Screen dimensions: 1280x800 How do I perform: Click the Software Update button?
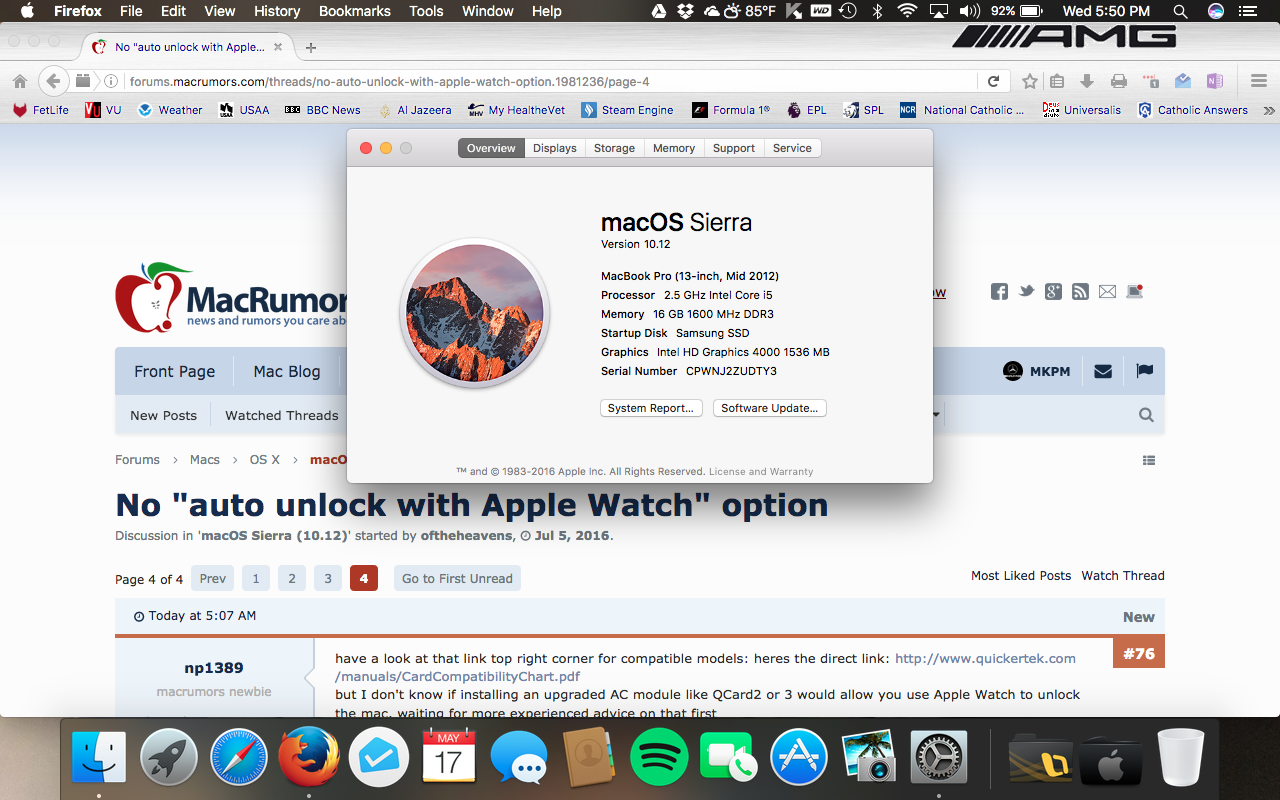coord(770,408)
